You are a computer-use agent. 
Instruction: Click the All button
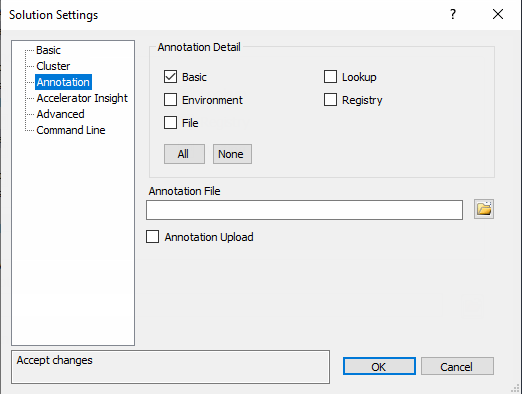(184, 154)
